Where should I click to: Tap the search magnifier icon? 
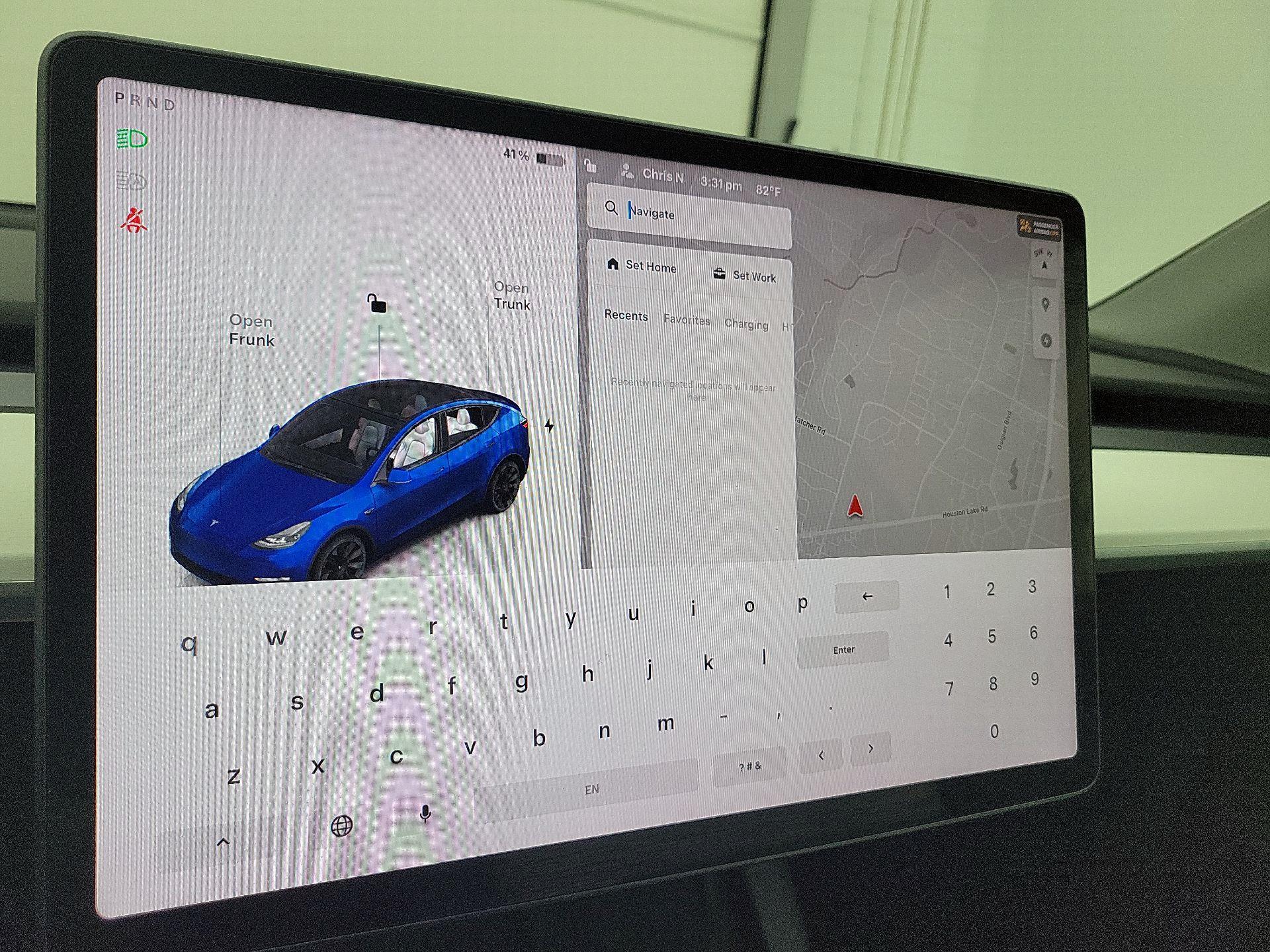[611, 208]
